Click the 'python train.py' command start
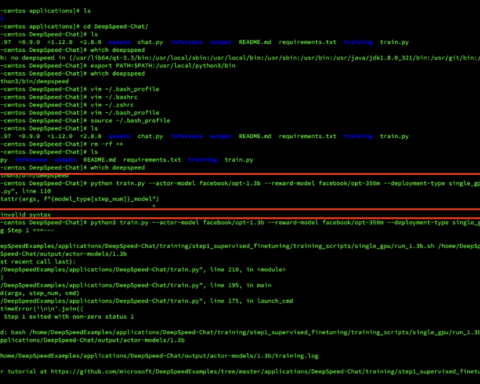The image size is (480, 384). pos(118,183)
